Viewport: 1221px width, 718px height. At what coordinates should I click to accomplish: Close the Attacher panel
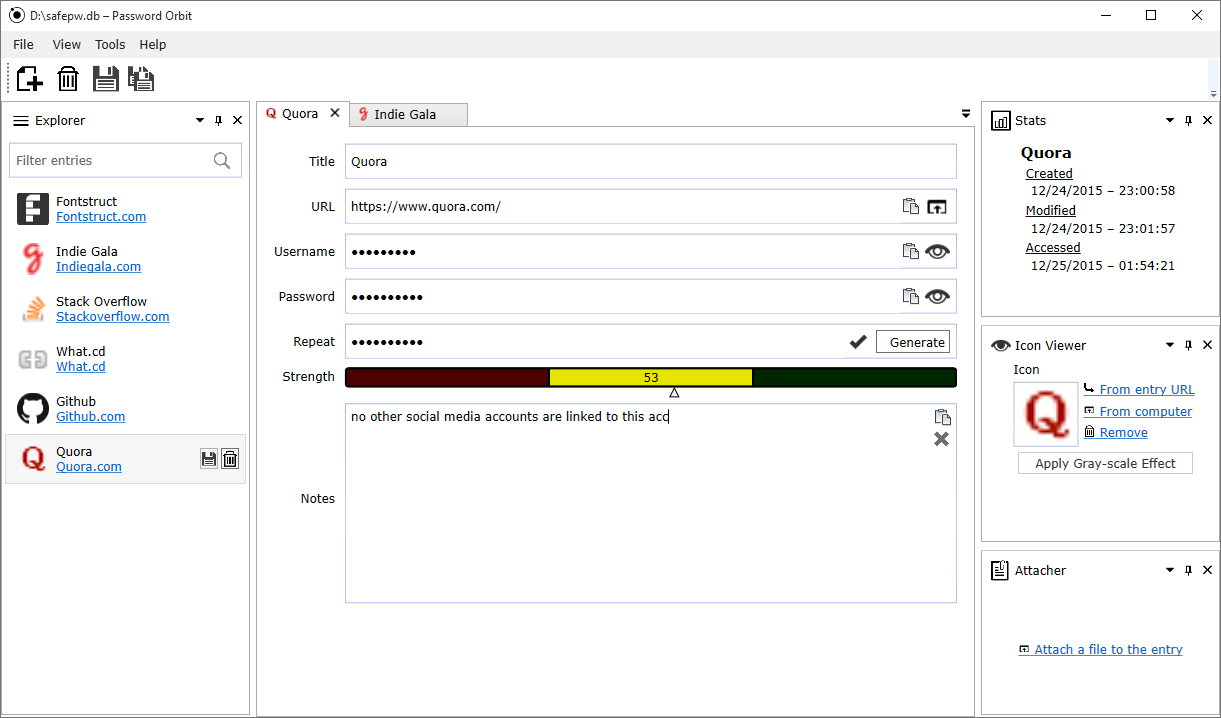coord(1207,571)
